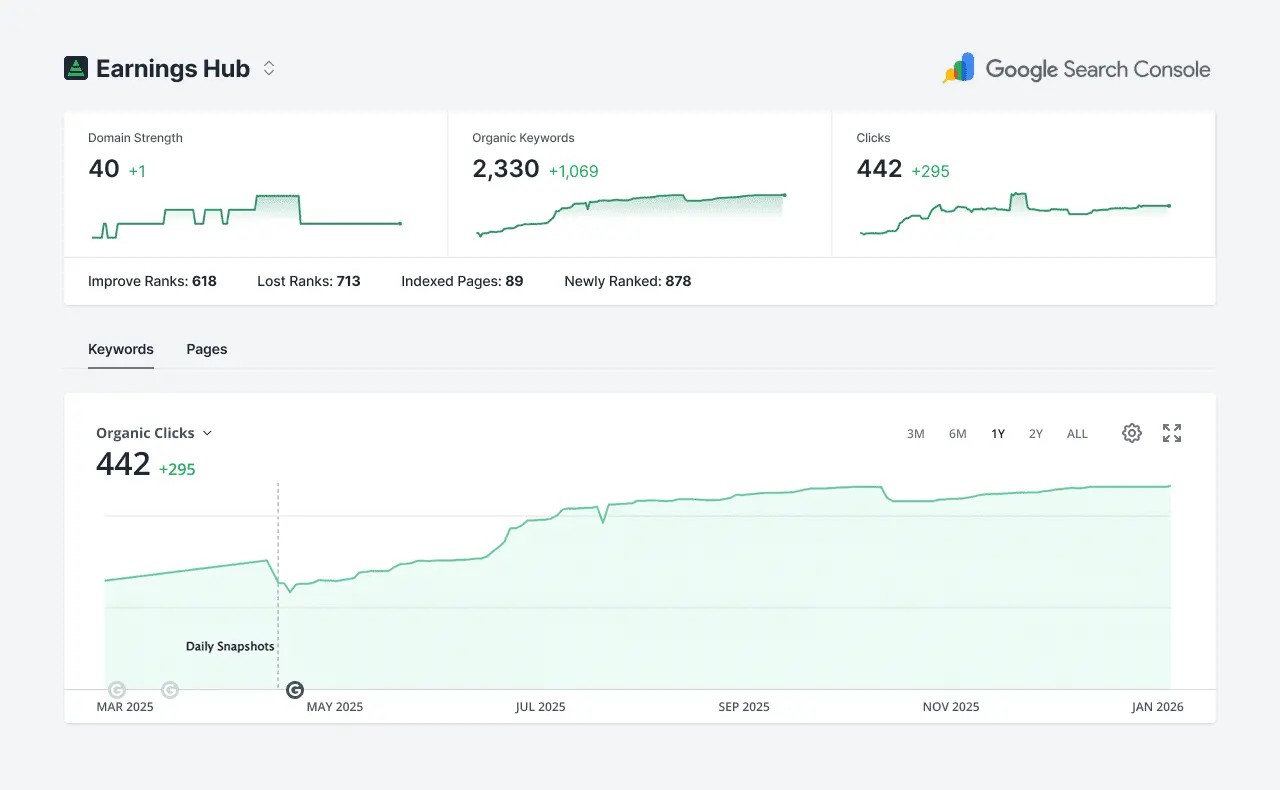Click the Earnings Hub green logo icon
Viewport: 1280px width, 790px height.
click(76, 68)
